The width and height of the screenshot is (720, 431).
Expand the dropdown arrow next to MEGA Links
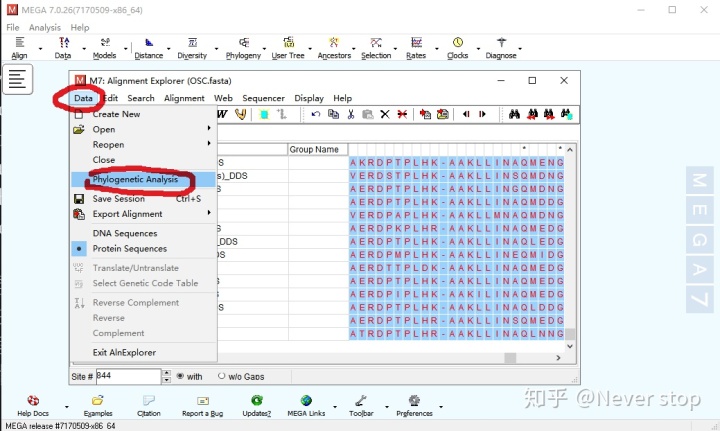335,407
